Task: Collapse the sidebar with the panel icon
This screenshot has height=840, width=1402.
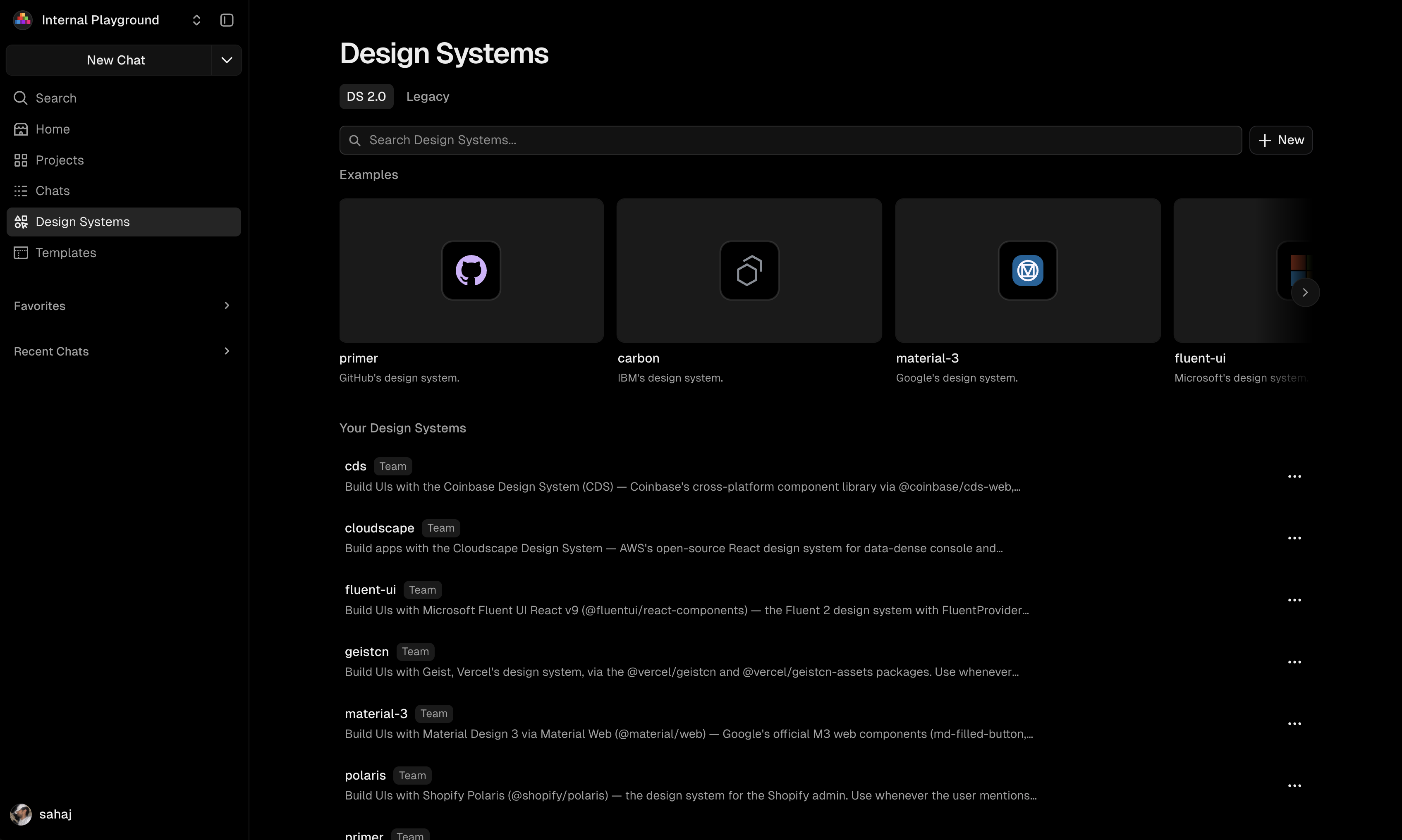Action: click(227, 20)
